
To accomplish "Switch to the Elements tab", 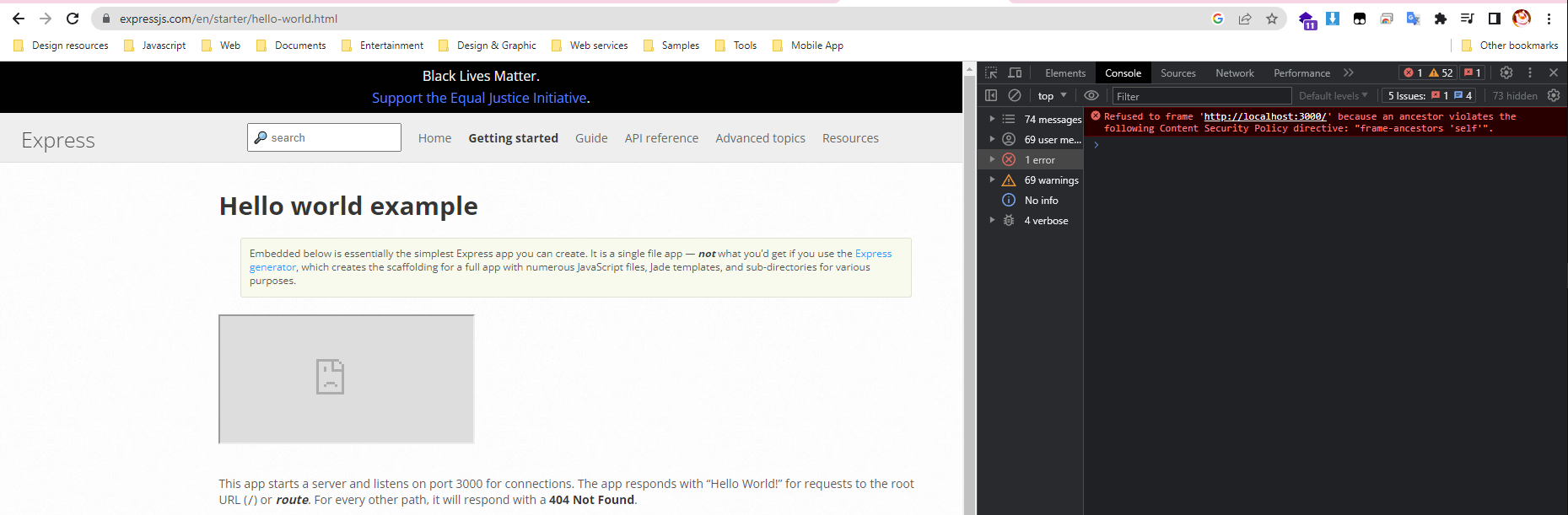I will pyautogui.click(x=1065, y=73).
